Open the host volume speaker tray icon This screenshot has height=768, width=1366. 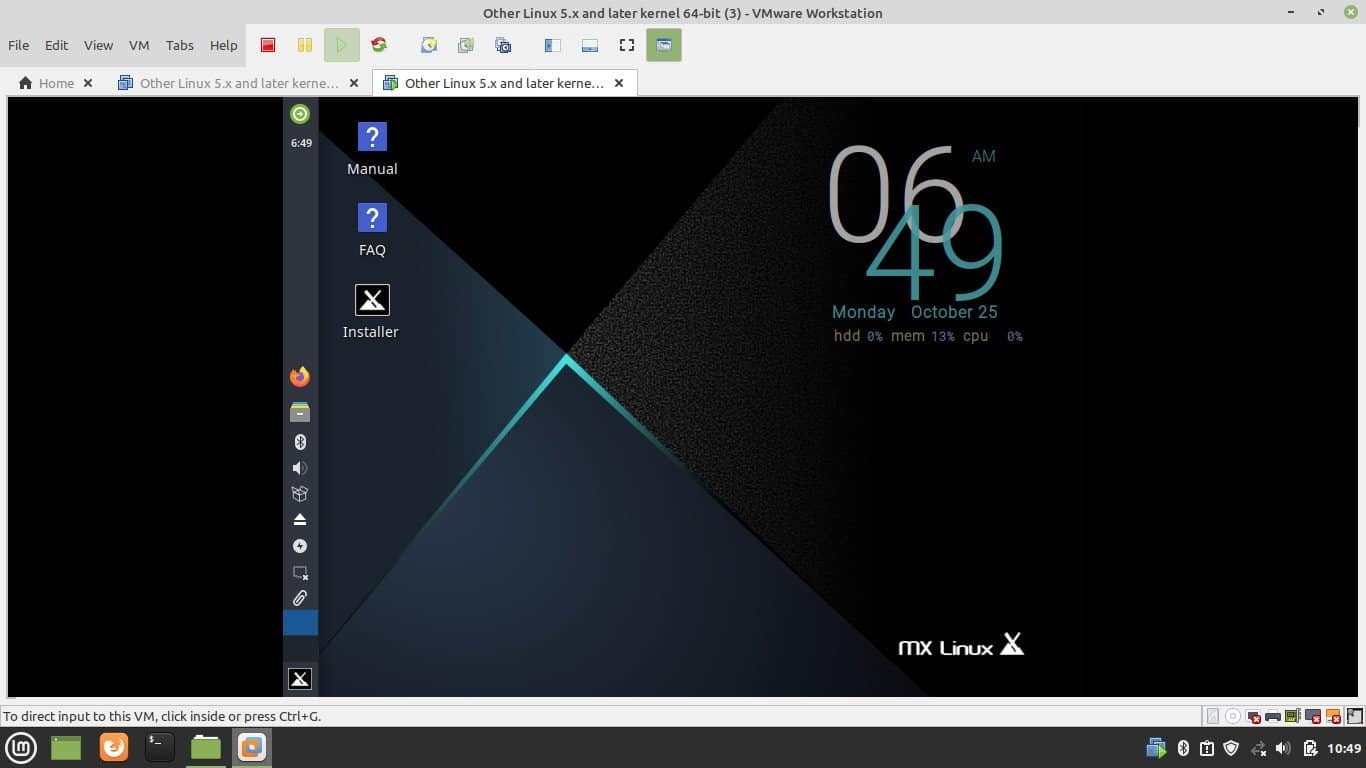coord(1284,748)
